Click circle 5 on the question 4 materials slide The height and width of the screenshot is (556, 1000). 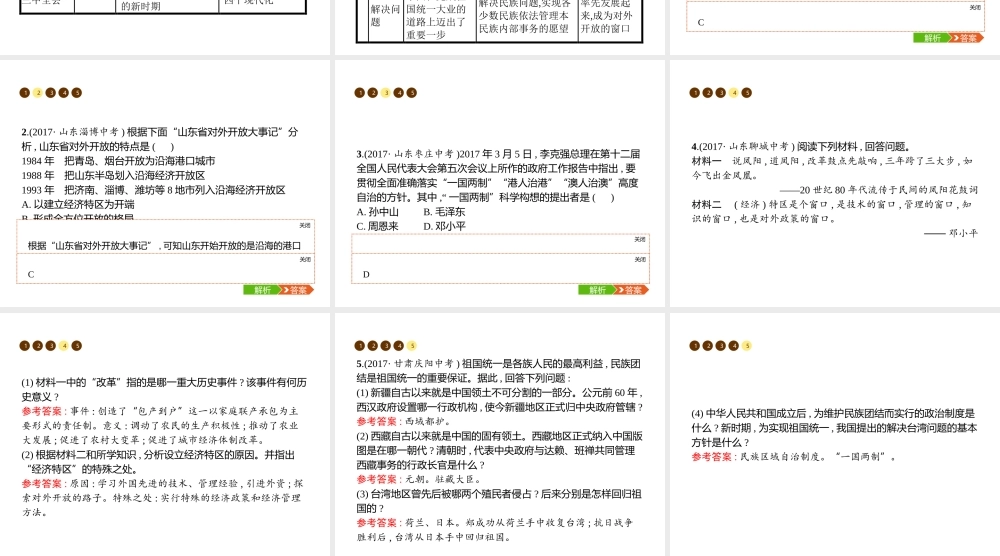[x=747, y=93]
